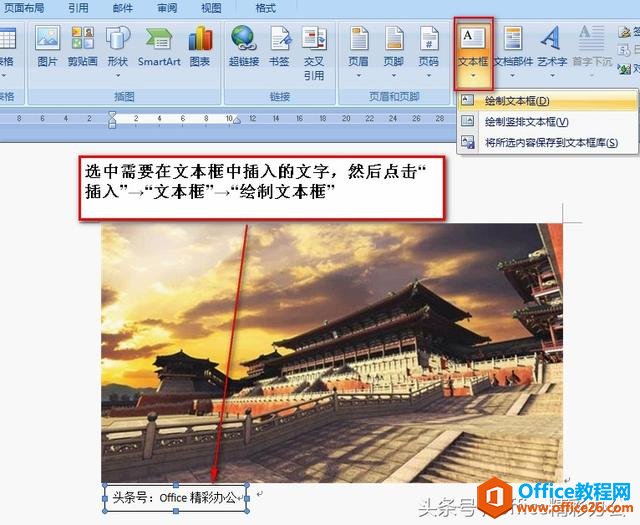640x525 pixels.
Task: Expand the 文档部件 dropdown arrow
Action: click(x=513, y=76)
